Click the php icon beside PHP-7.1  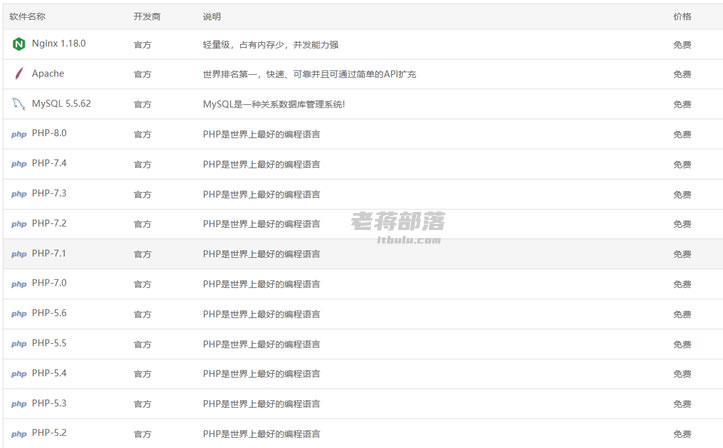(19, 254)
